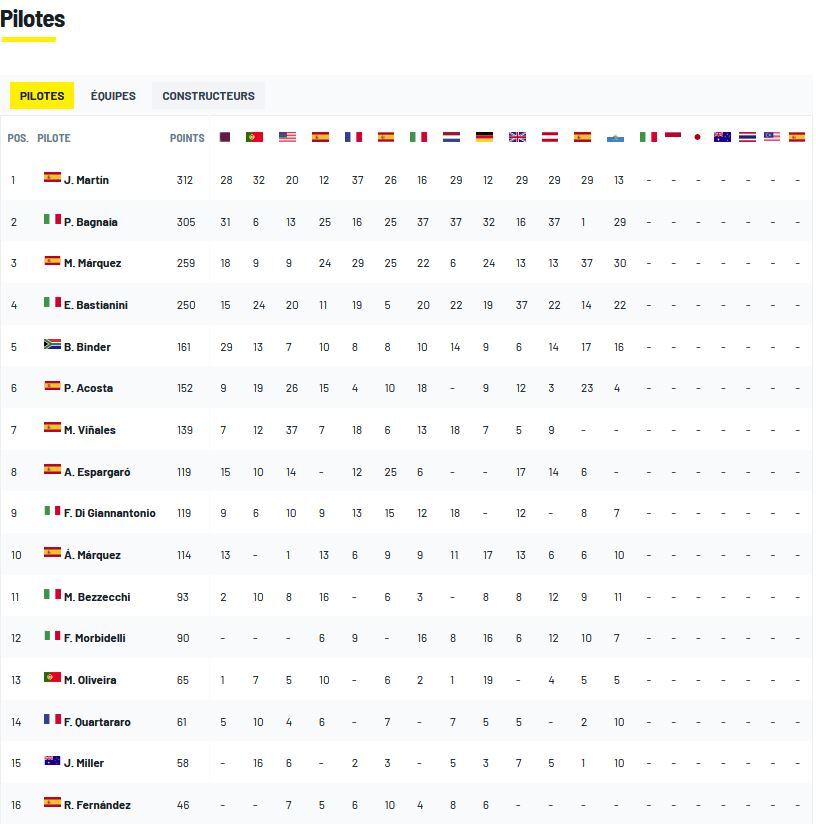Click the Pilote column header
The height and width of the screenshot is (824, 816).
tap(54, 138)
